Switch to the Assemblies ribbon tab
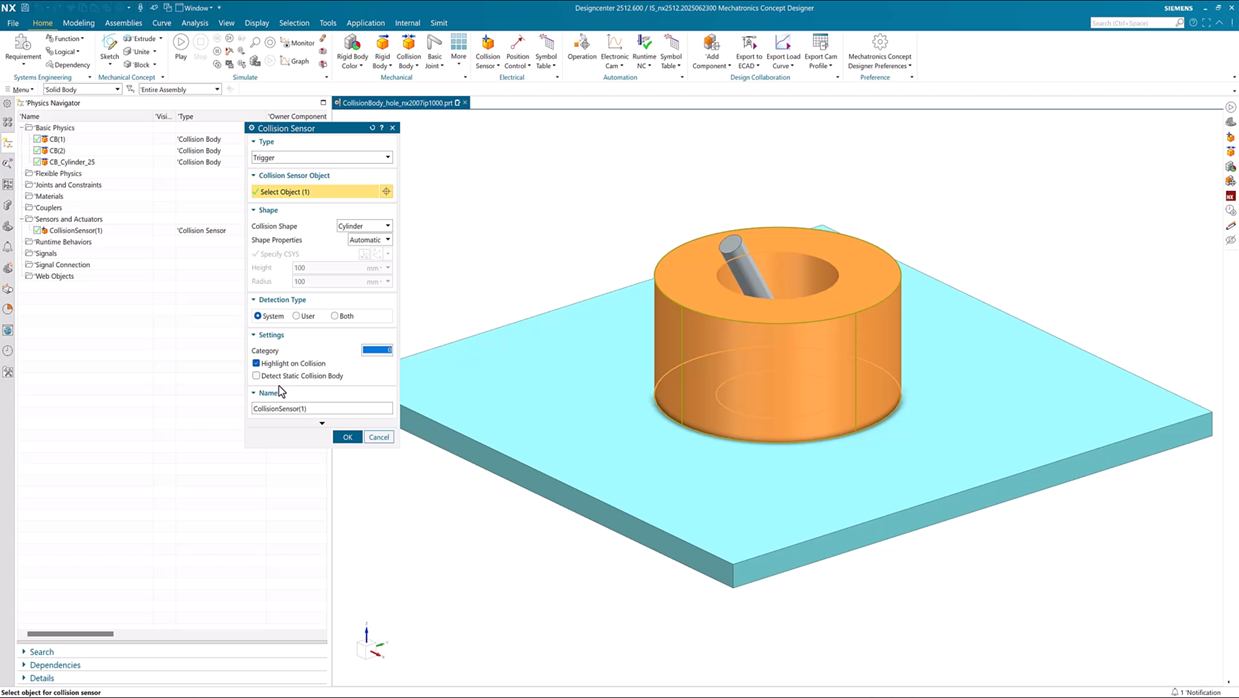1239x698 pixels. pos(123,22)
